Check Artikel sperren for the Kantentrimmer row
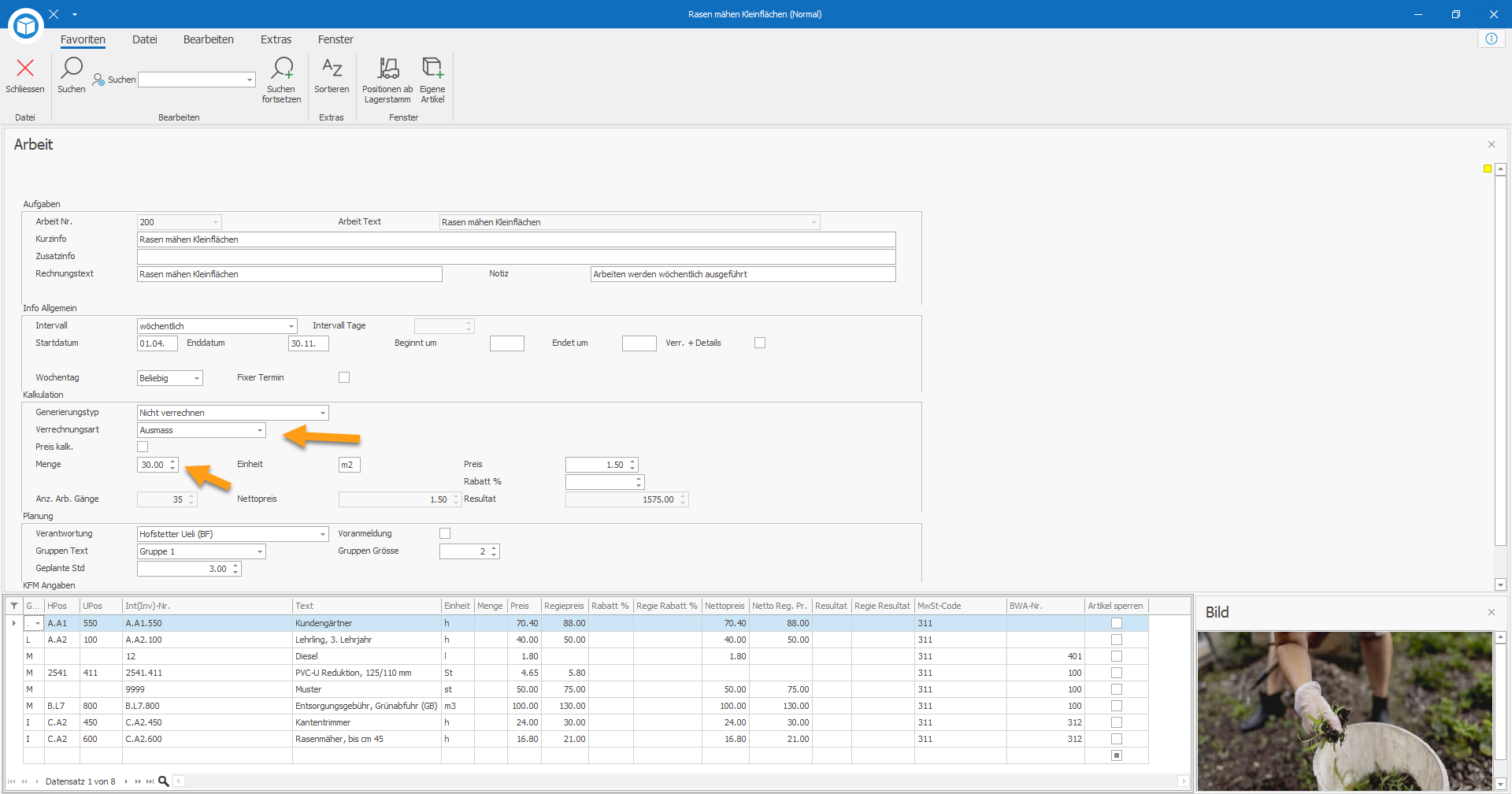 click(x=1117, y=722)
